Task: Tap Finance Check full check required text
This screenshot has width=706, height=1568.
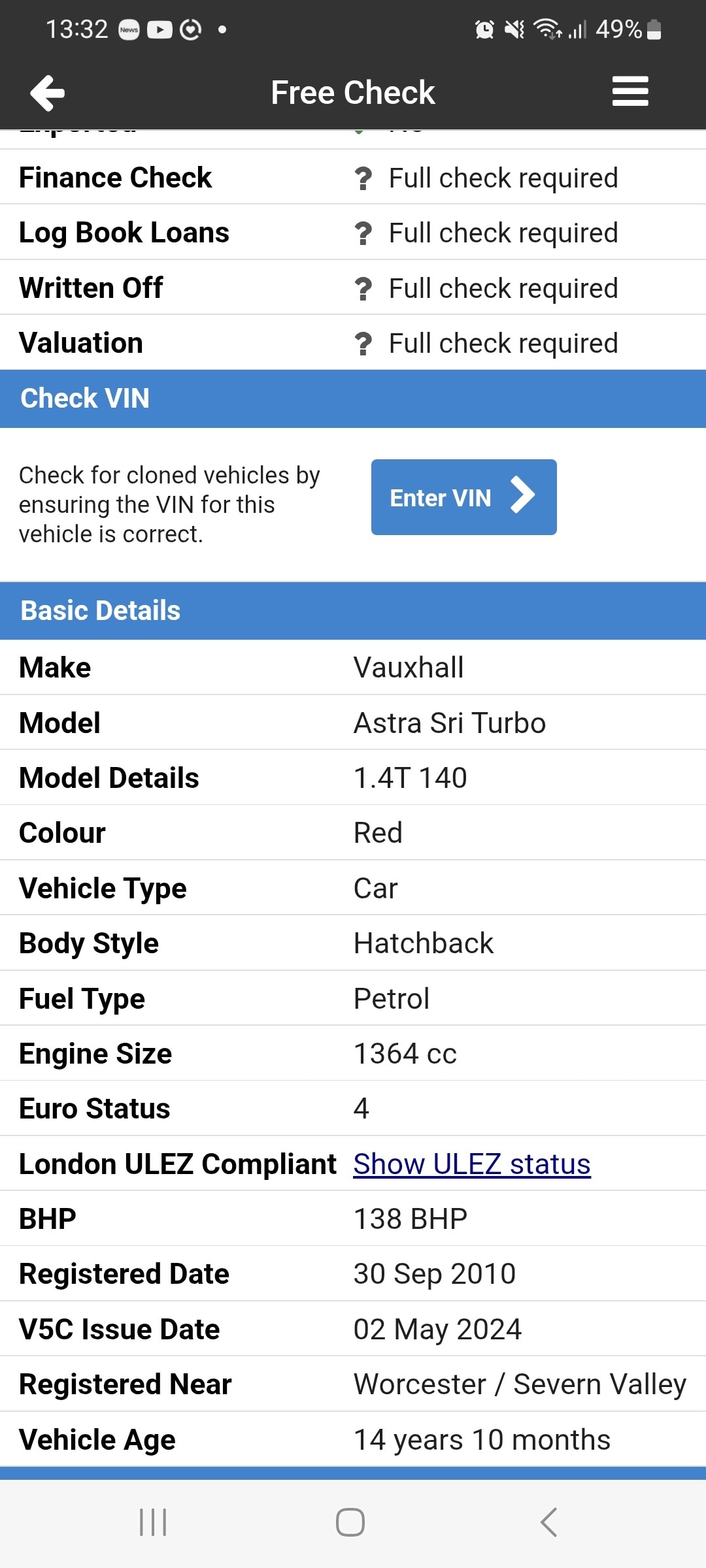Action: pos(503,178)
